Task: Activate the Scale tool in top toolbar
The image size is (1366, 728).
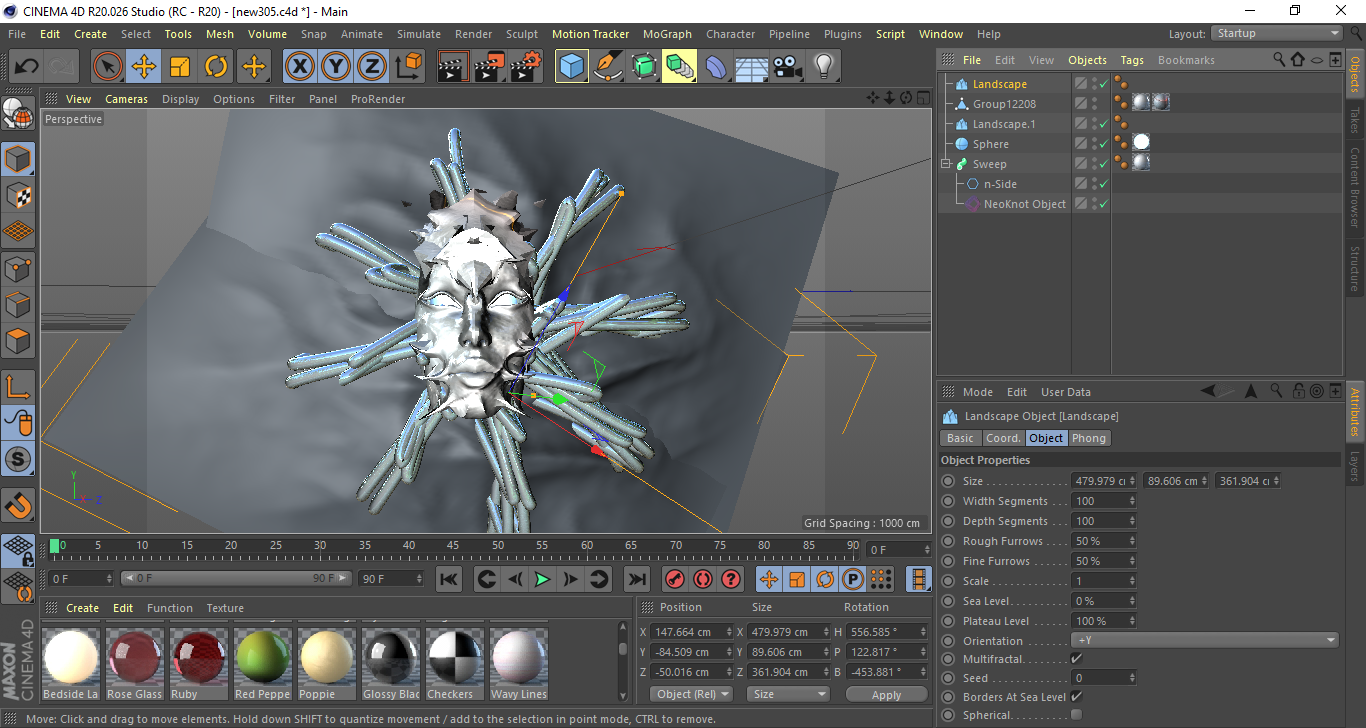Action: (180, 67)
